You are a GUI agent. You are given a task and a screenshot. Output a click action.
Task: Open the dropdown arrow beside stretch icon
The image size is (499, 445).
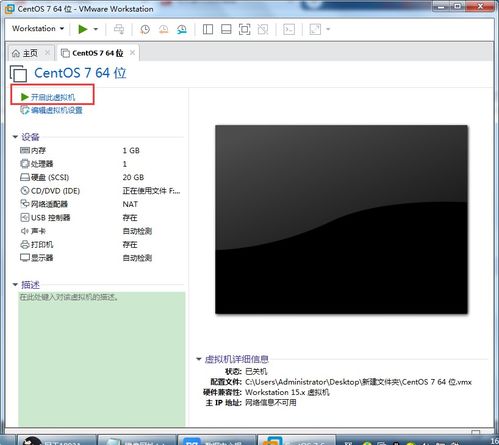328,29
